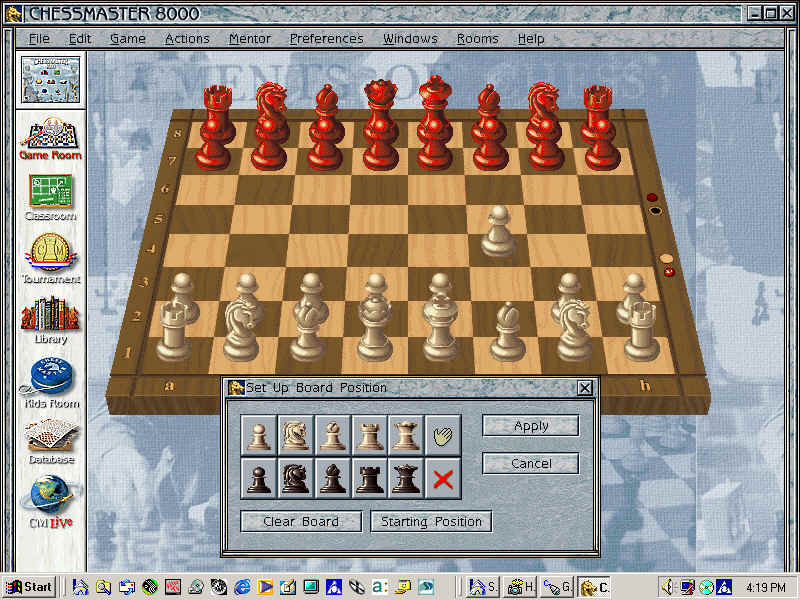800x600 pixels.
Task: Go to the Classroom in sidebar
Action: click(51, 197)
